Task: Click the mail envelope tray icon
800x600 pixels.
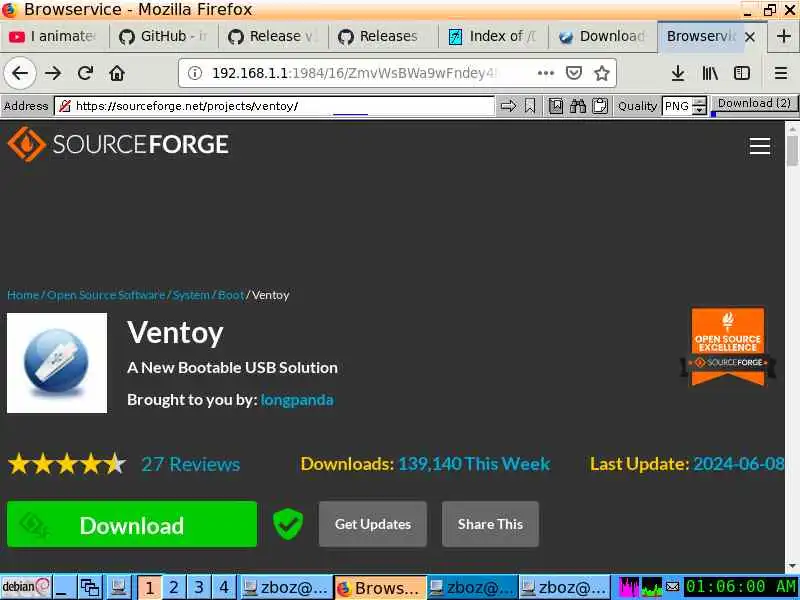Action: coord(672,587)
